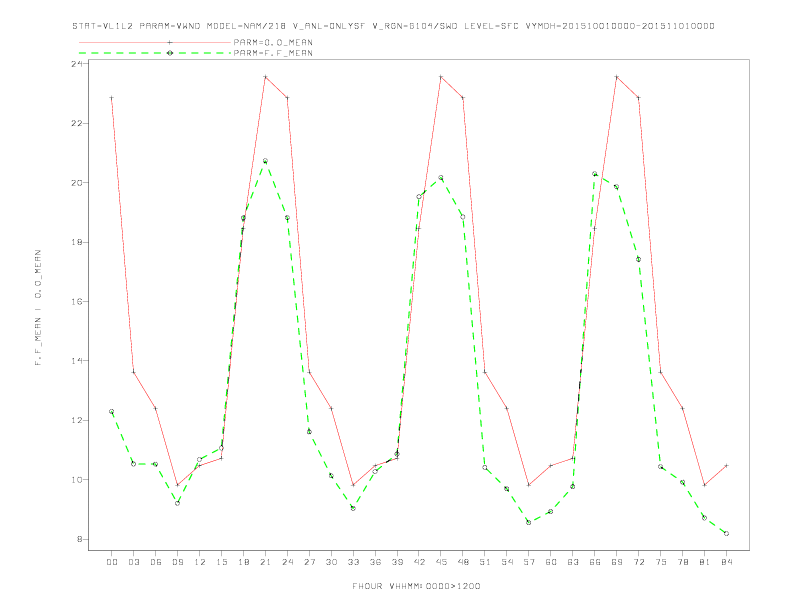Click the chart title line starting STAT=VL1L2
The height and width of the screenshot is (612, 792).
(393, 26)
